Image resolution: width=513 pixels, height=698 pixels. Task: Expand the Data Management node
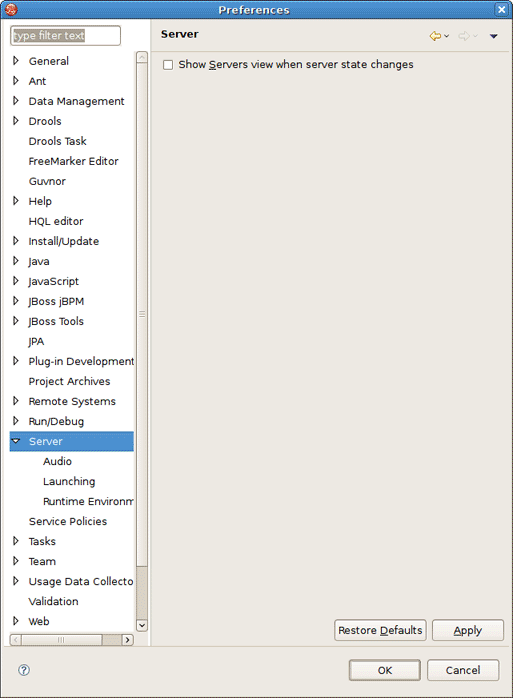coord(16,101)
